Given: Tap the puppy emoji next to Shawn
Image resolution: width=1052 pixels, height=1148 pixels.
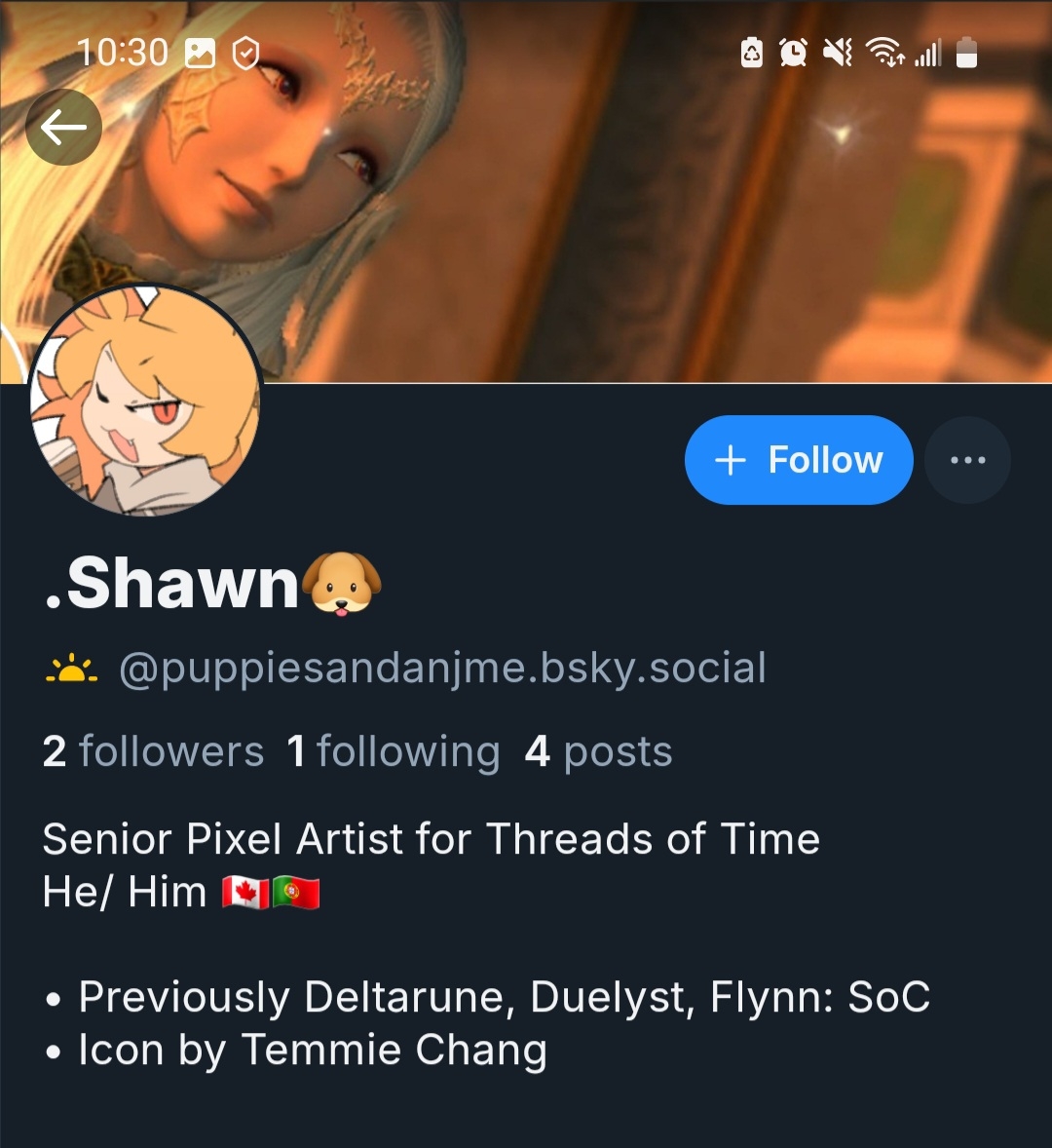Looking at the screenshot, I should coord(342,584).
